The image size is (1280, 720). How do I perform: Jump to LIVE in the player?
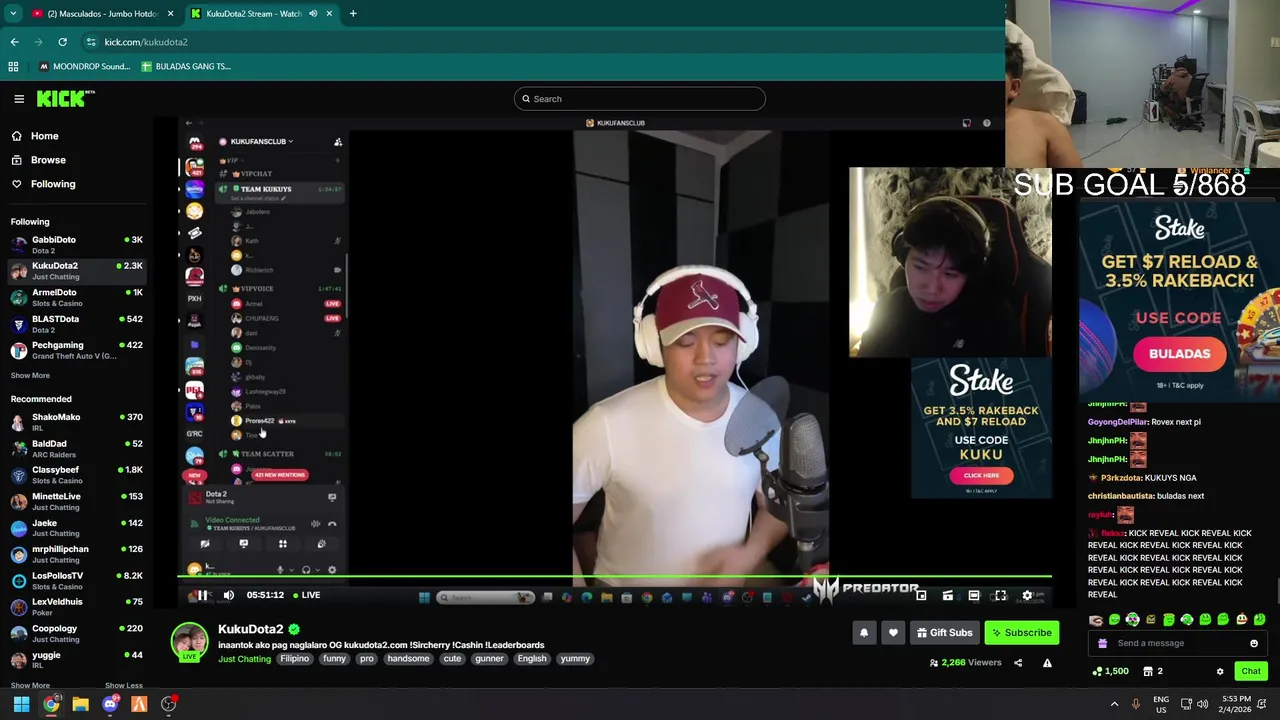tap(306, 595)
